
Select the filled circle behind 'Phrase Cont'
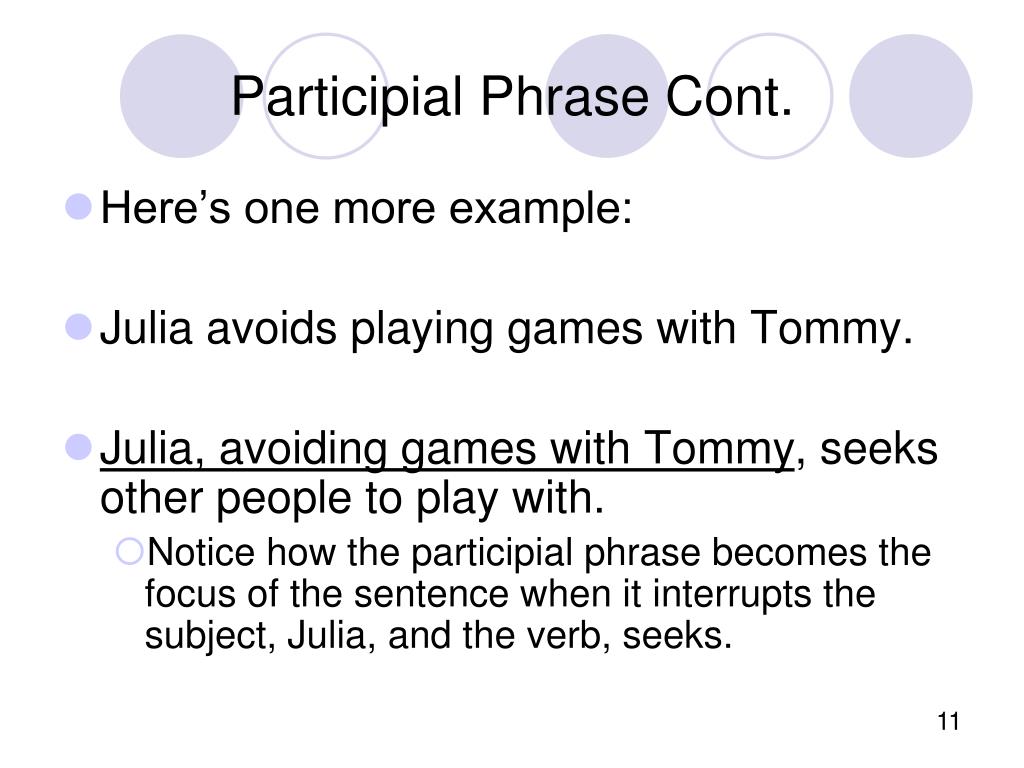[x=607, y=96]
